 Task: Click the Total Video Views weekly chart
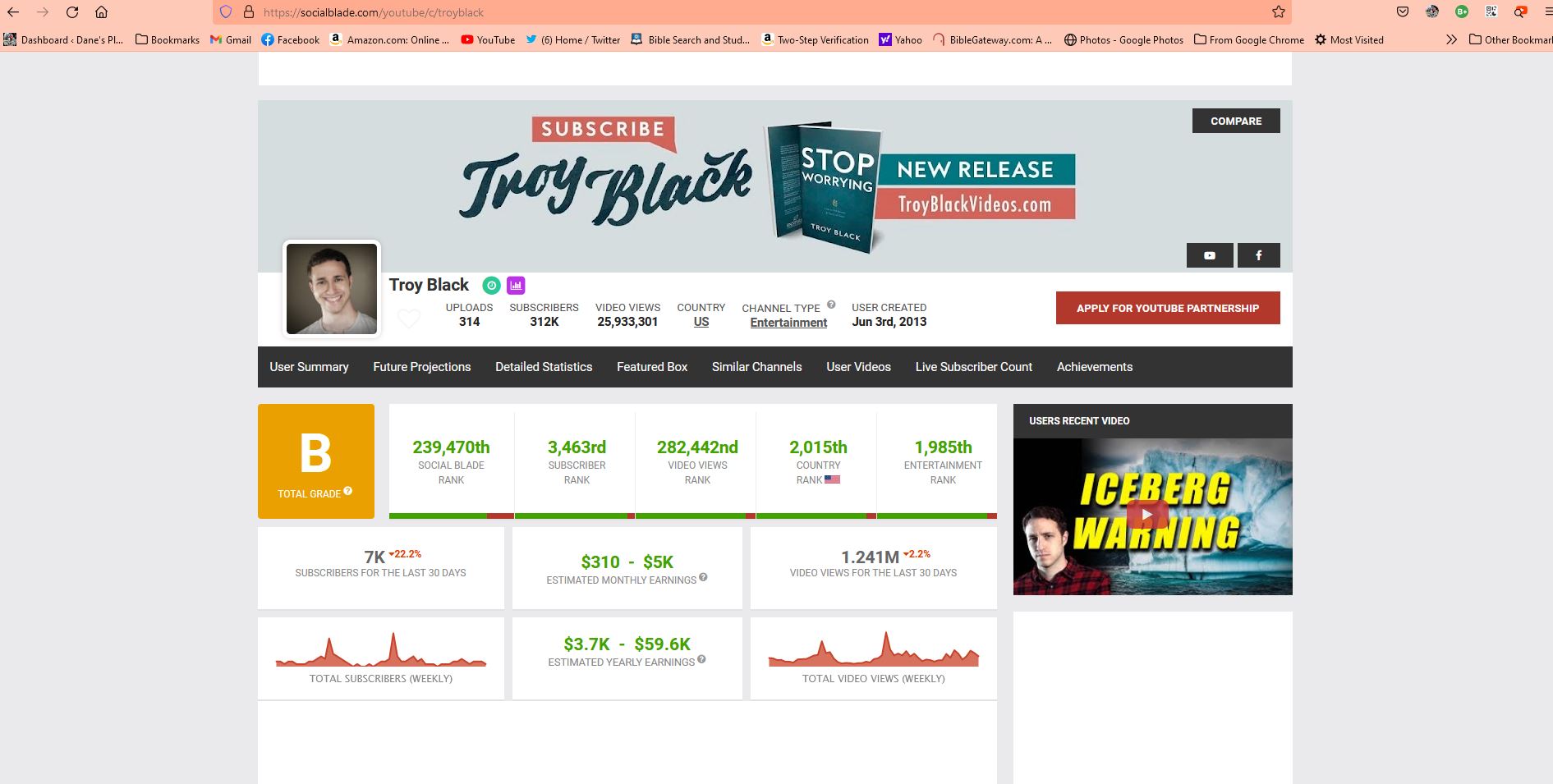point(874,649)
